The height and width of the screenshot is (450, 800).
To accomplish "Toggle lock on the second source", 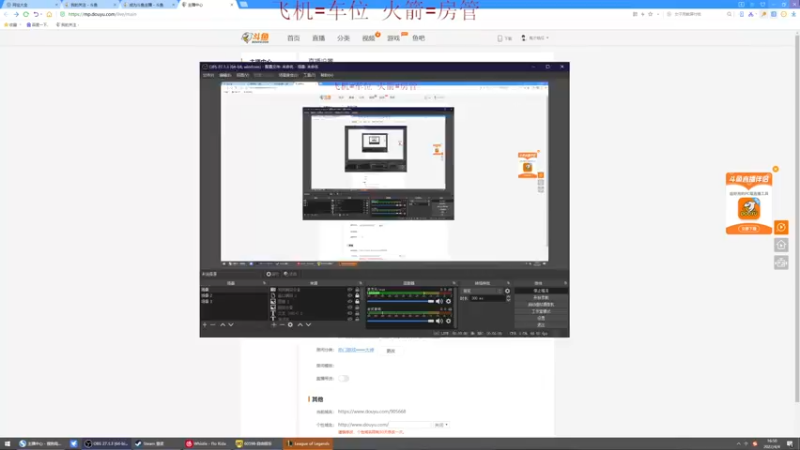I will [x=357, y=295].
